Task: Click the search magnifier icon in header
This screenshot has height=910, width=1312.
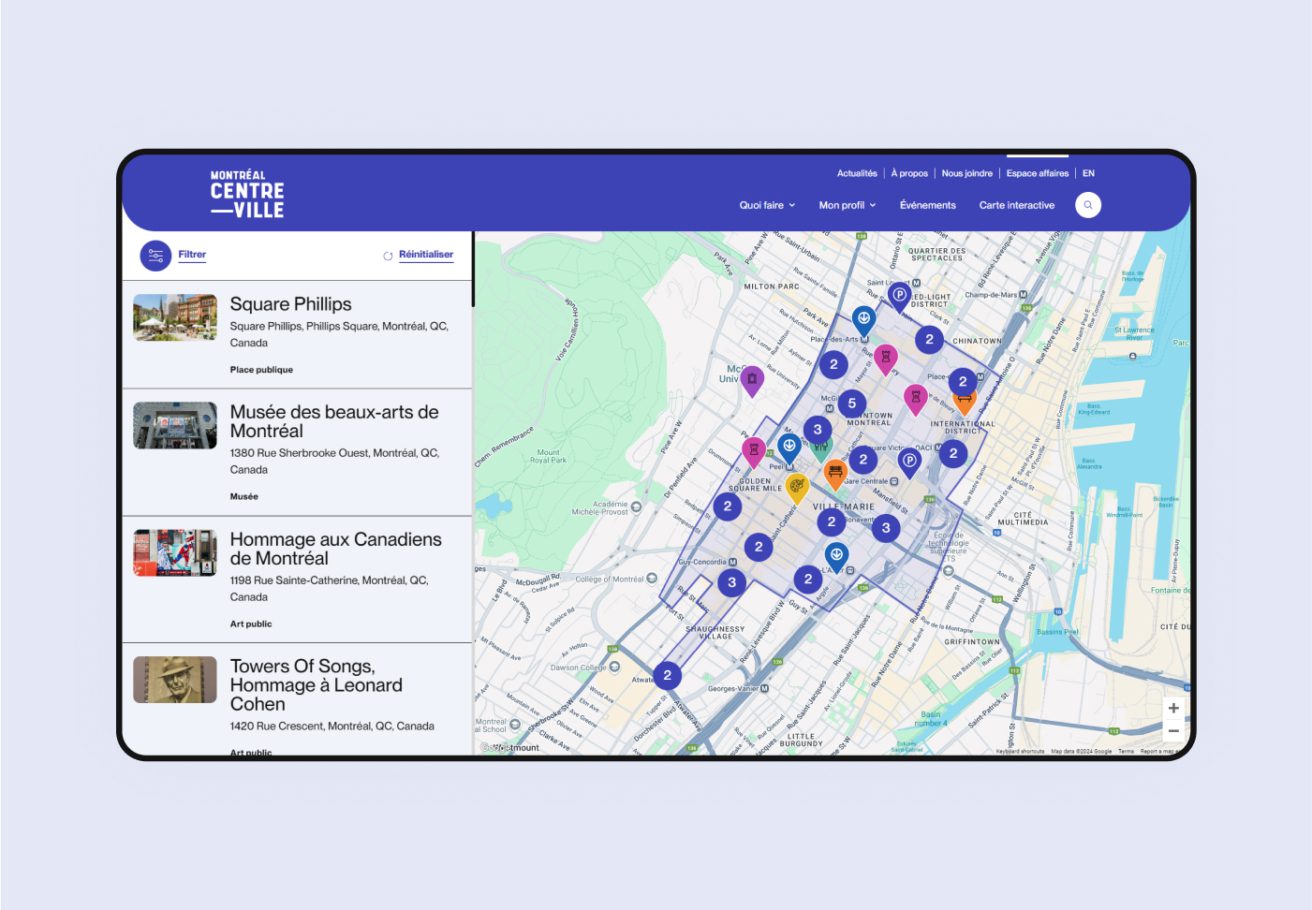Action: click(1088, 205)
